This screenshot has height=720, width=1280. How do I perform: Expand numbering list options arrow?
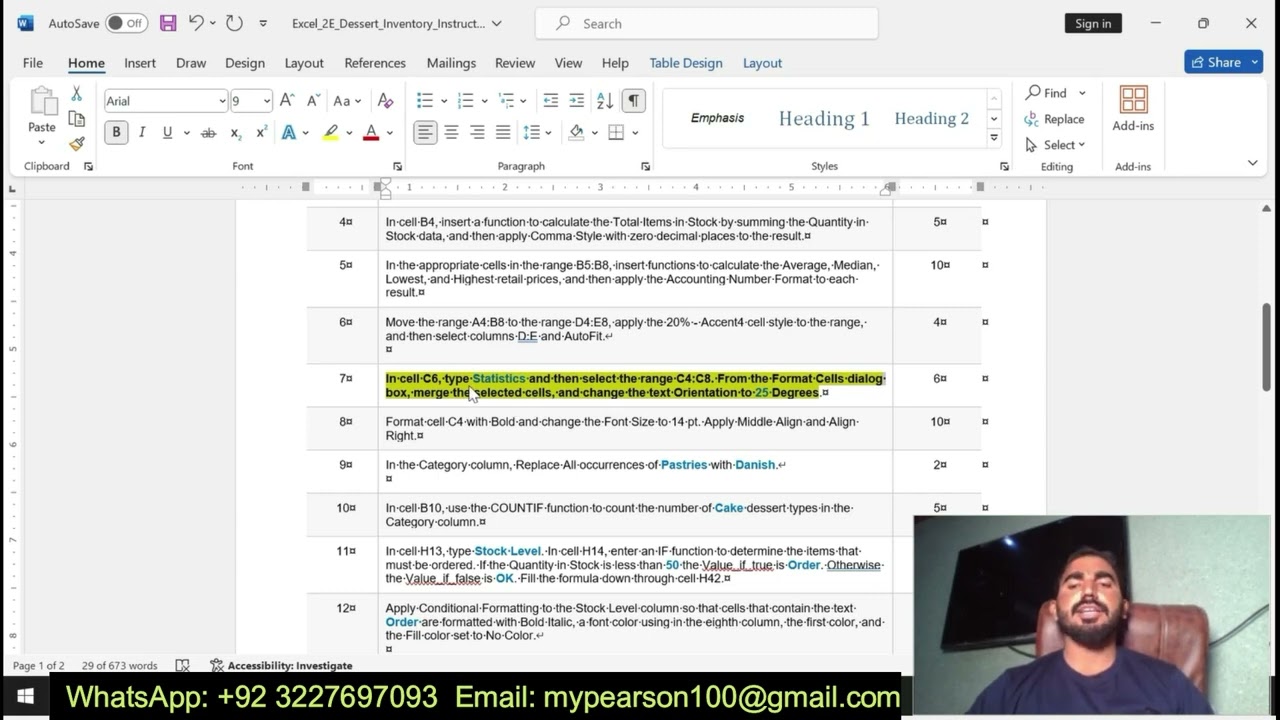click(x=484, y=101)
